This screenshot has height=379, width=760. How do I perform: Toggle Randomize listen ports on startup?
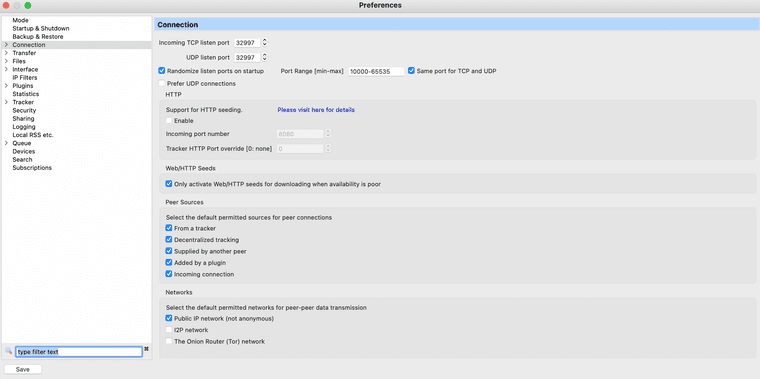(162, 70)
